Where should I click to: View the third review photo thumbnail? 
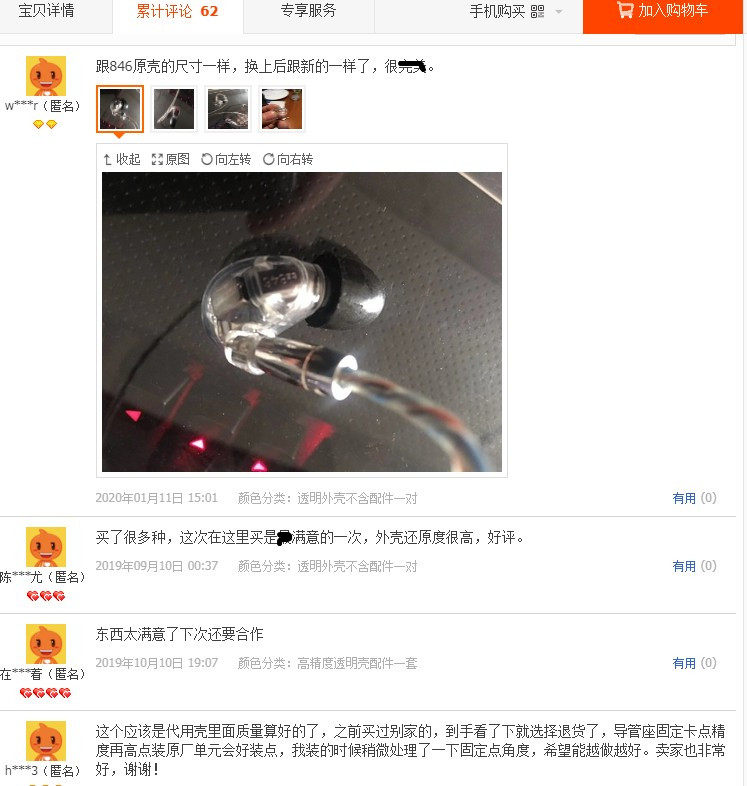pyautogui.click(x=228, y=109)
